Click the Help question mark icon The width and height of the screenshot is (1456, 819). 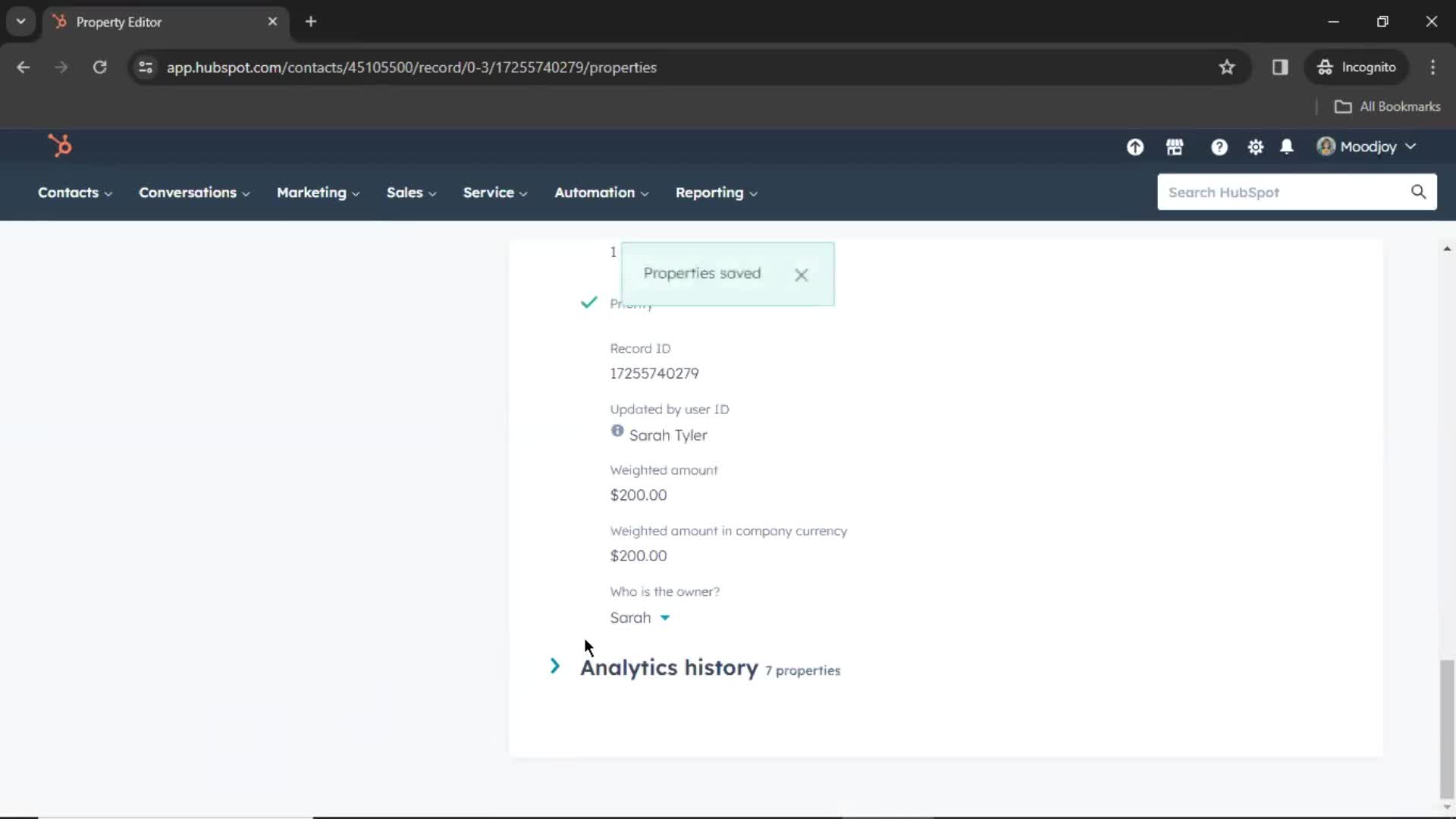pos(1219,147)
